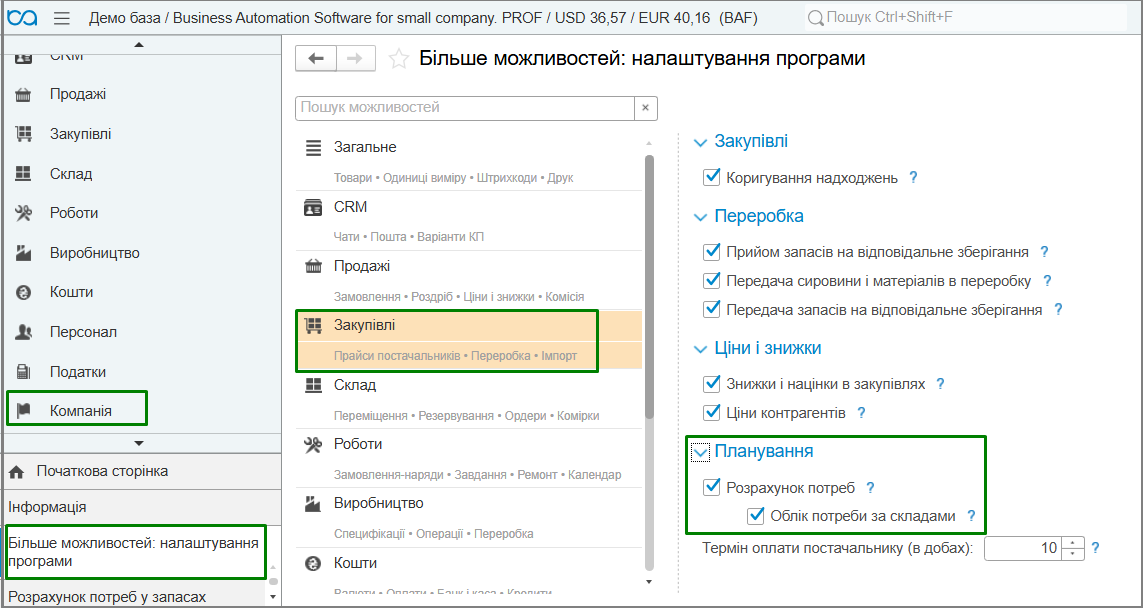Go back with the left arrow button
This screenshot has width=1143, height=608.
click(x=316, y=59)
